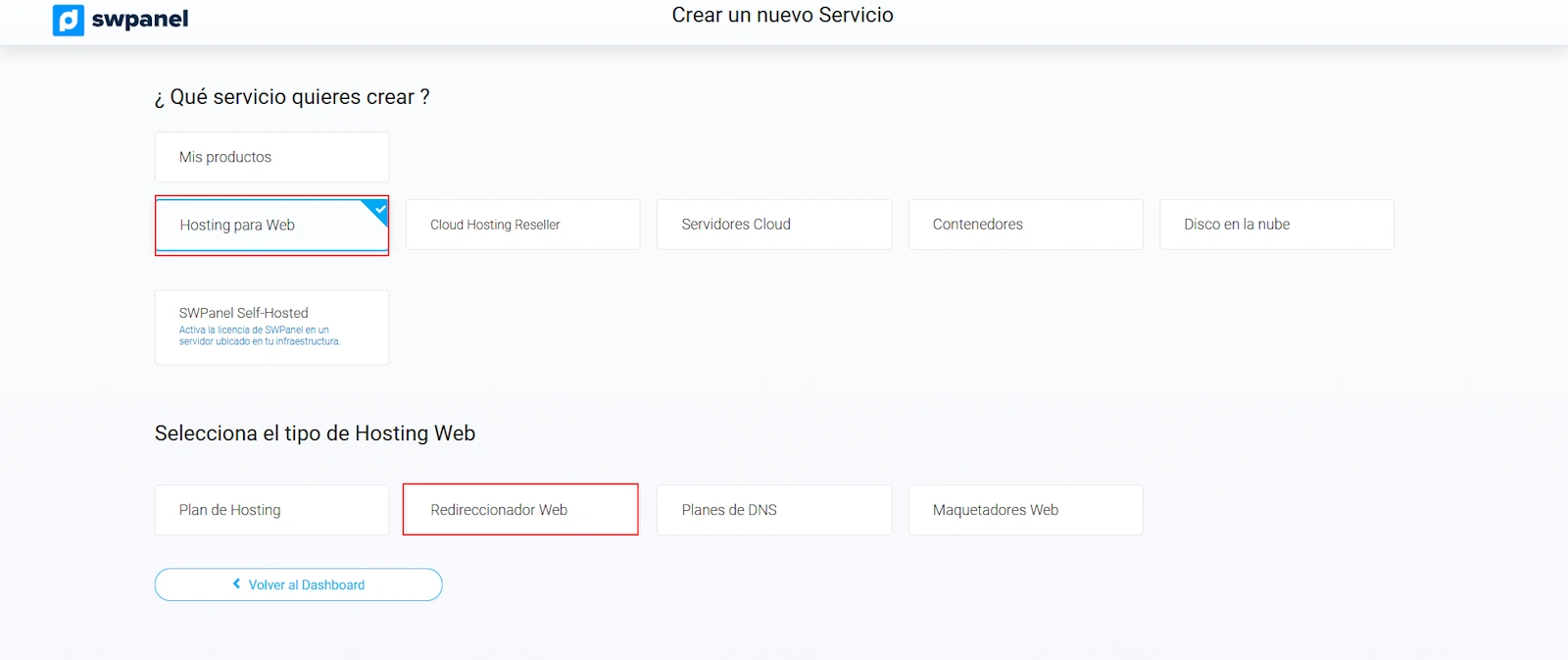Select Planes de DNS option
Viewport: 1568px width, 660px height.
(x=773, y=510)
